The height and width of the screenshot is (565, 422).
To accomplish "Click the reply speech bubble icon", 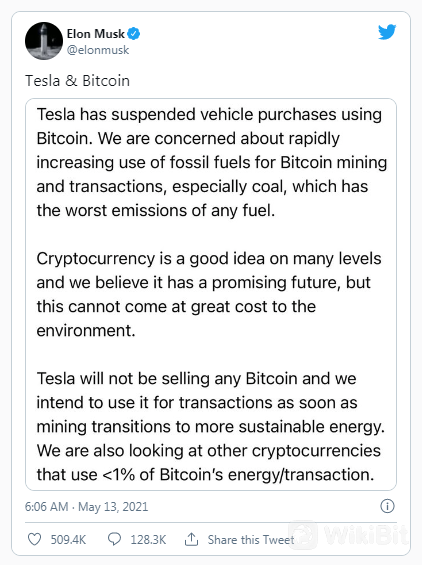I will tap(115, 539).
